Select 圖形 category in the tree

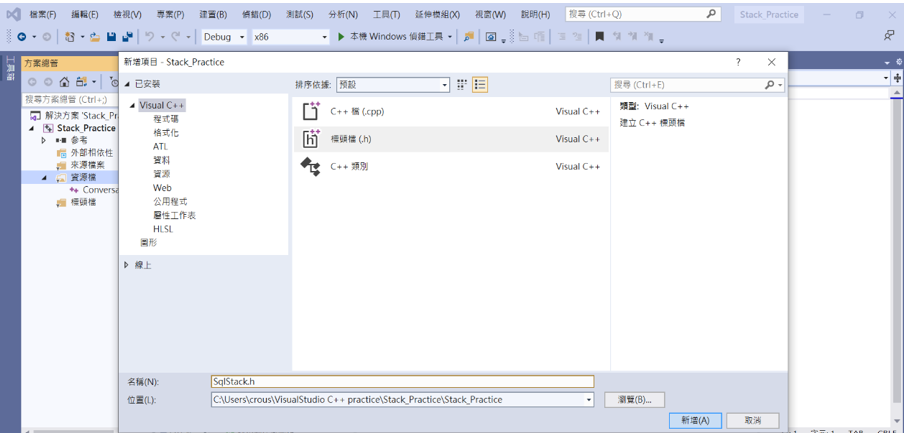(148, 243)
